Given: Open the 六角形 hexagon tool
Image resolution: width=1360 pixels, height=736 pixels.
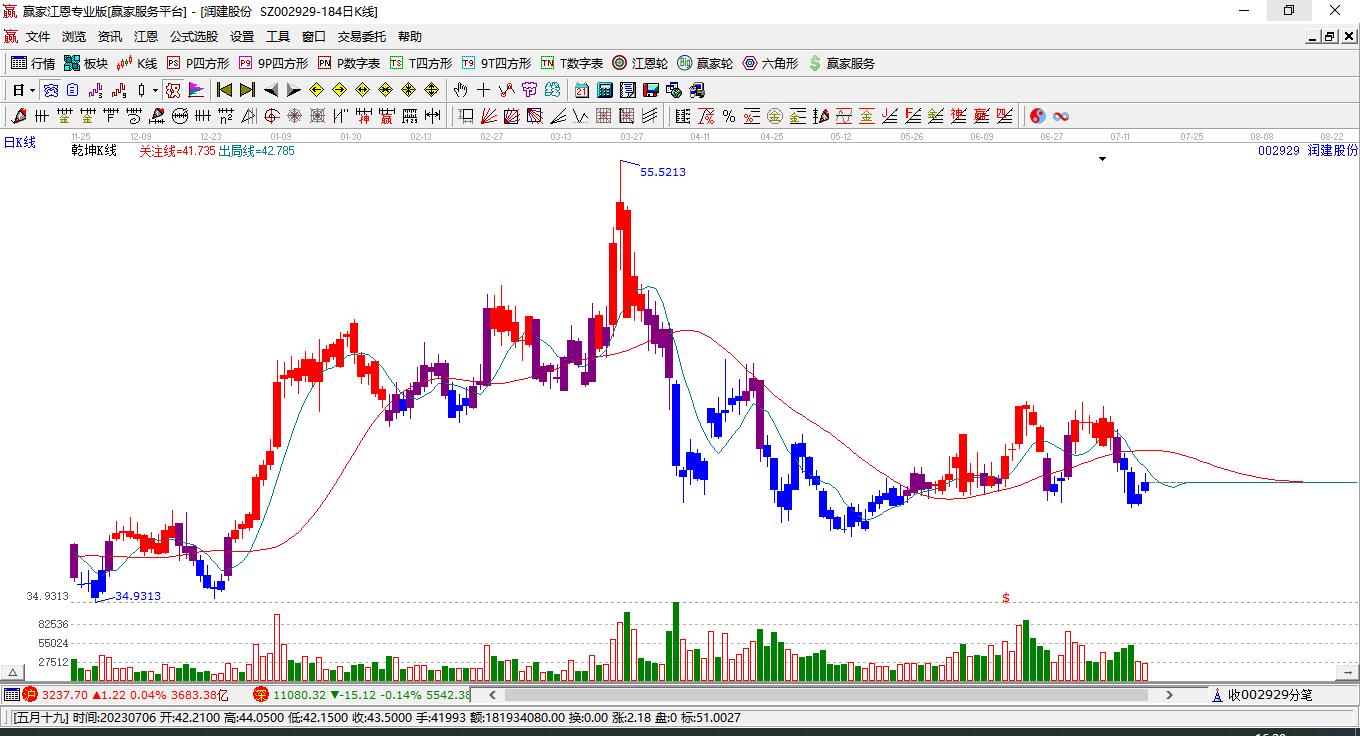Looking at the screenshot, I should point(770,63).
